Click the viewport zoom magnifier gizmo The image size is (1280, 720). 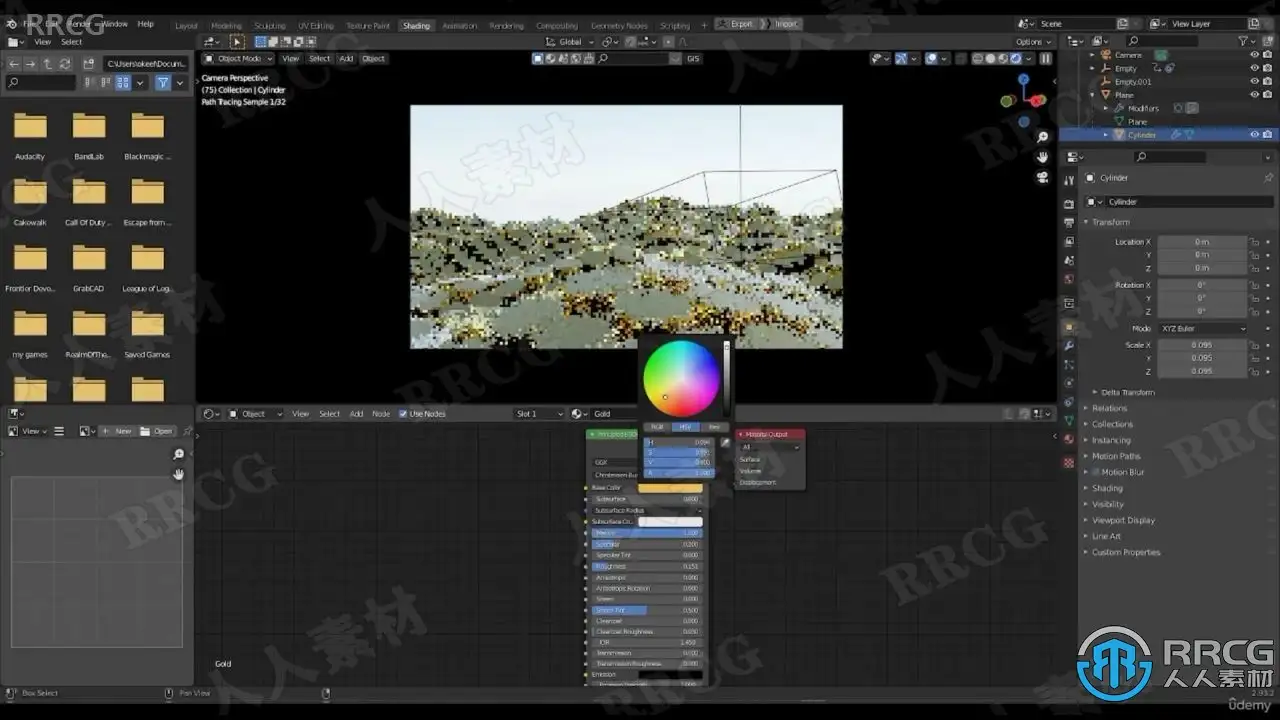point(1042,137)
